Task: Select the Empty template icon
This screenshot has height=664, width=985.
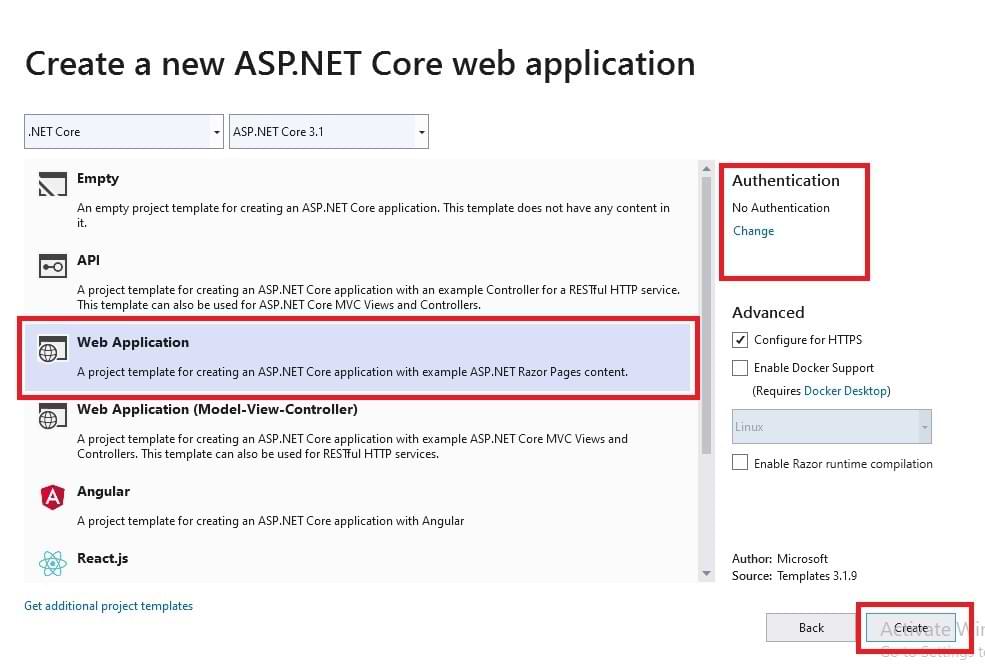Action: (51, 184)
